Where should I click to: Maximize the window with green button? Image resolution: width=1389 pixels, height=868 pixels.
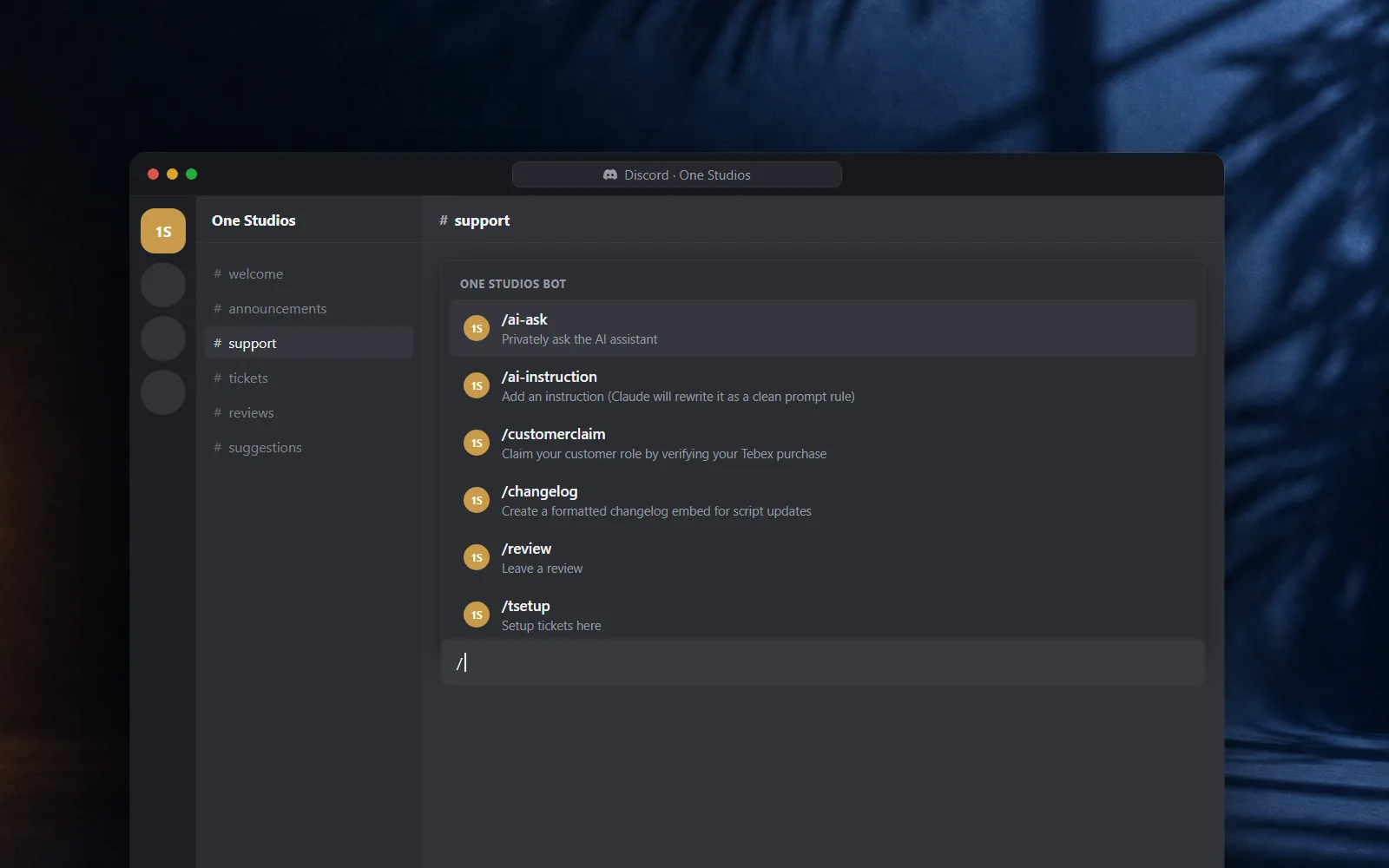191,174
